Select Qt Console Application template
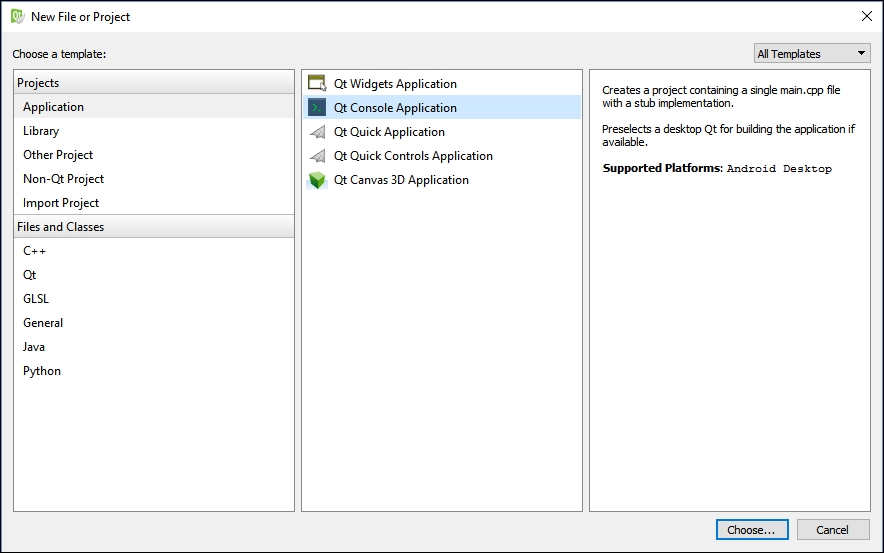 click(441, 107)
